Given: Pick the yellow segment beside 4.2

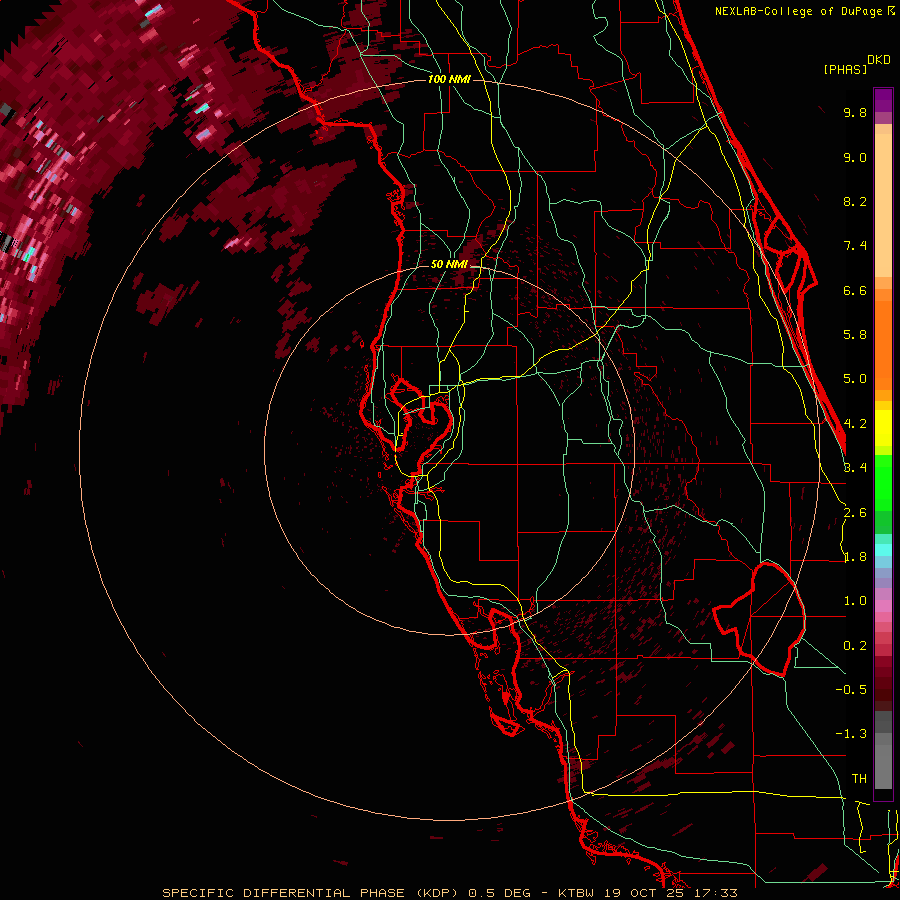Looking at the screenshot, I should (x=883, y=428).
